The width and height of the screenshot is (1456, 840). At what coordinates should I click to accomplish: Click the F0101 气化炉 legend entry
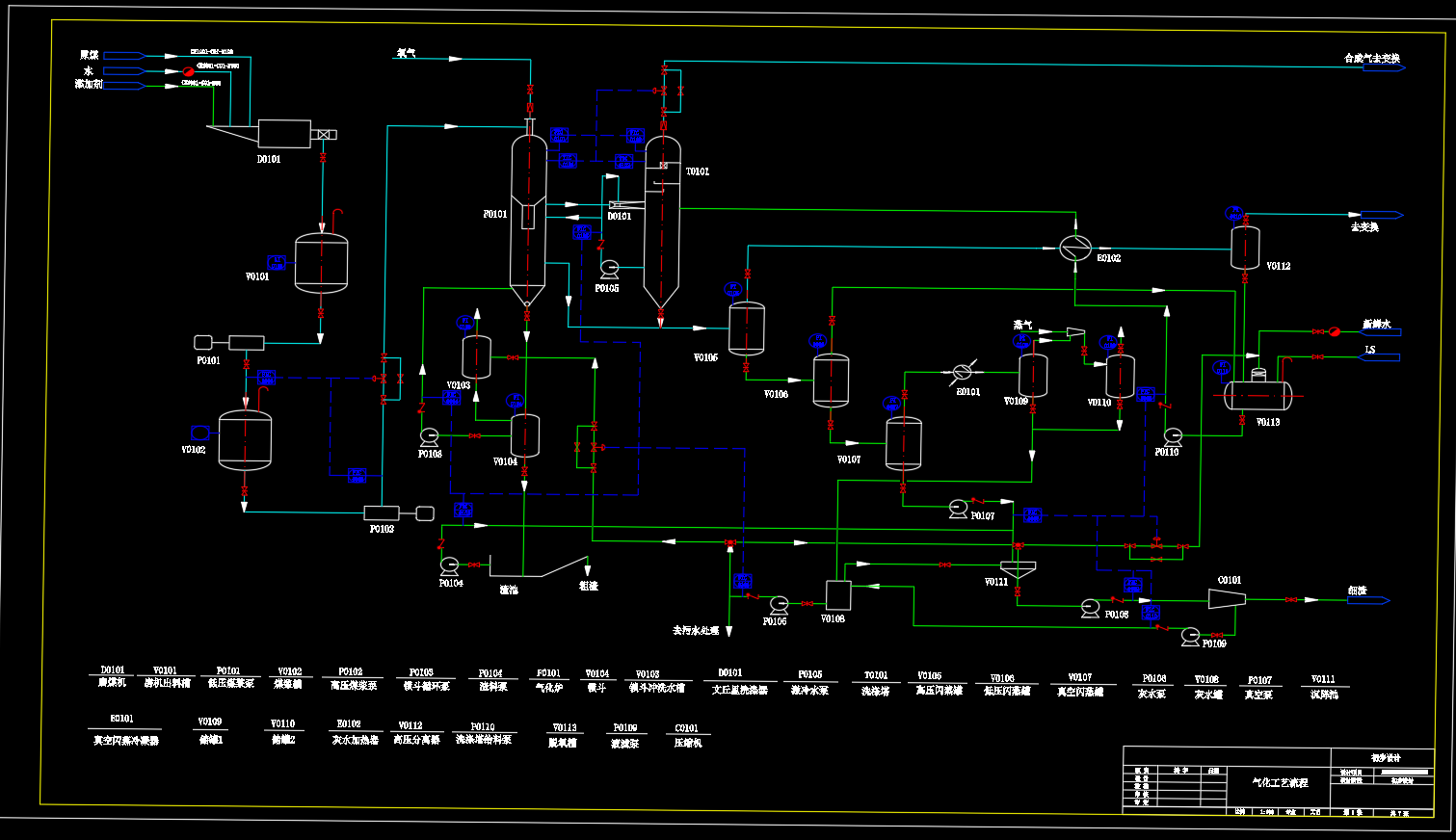point(548,680)
